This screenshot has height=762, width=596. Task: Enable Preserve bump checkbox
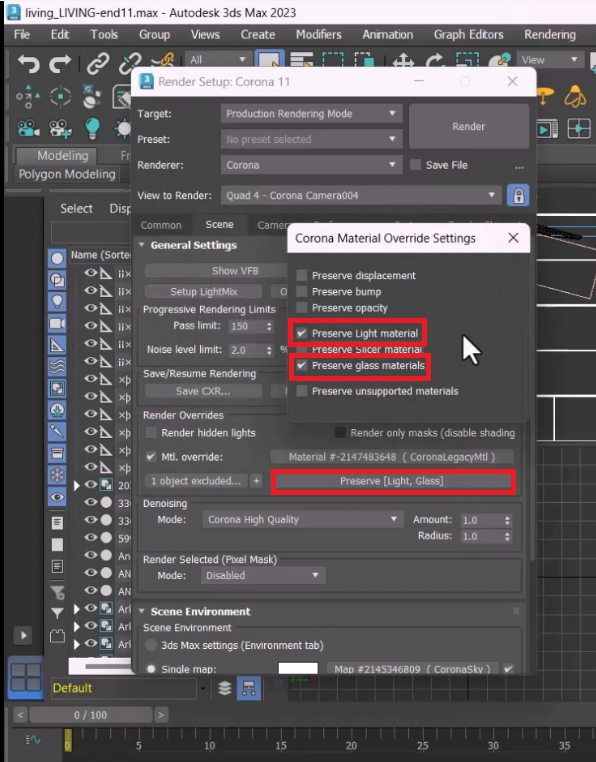point(302,292)
